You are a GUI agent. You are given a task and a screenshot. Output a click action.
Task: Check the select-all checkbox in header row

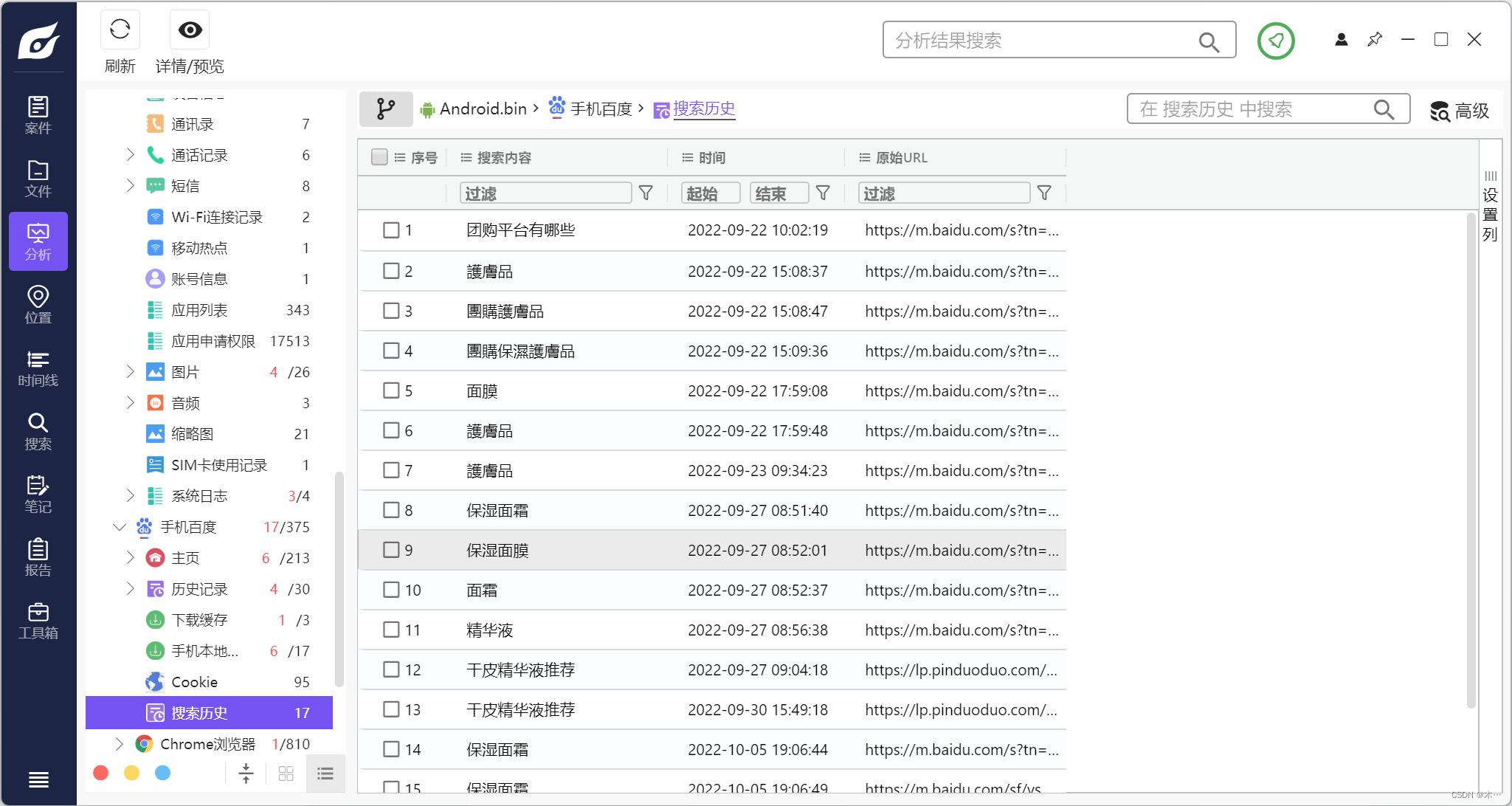[x=379, y=157]
